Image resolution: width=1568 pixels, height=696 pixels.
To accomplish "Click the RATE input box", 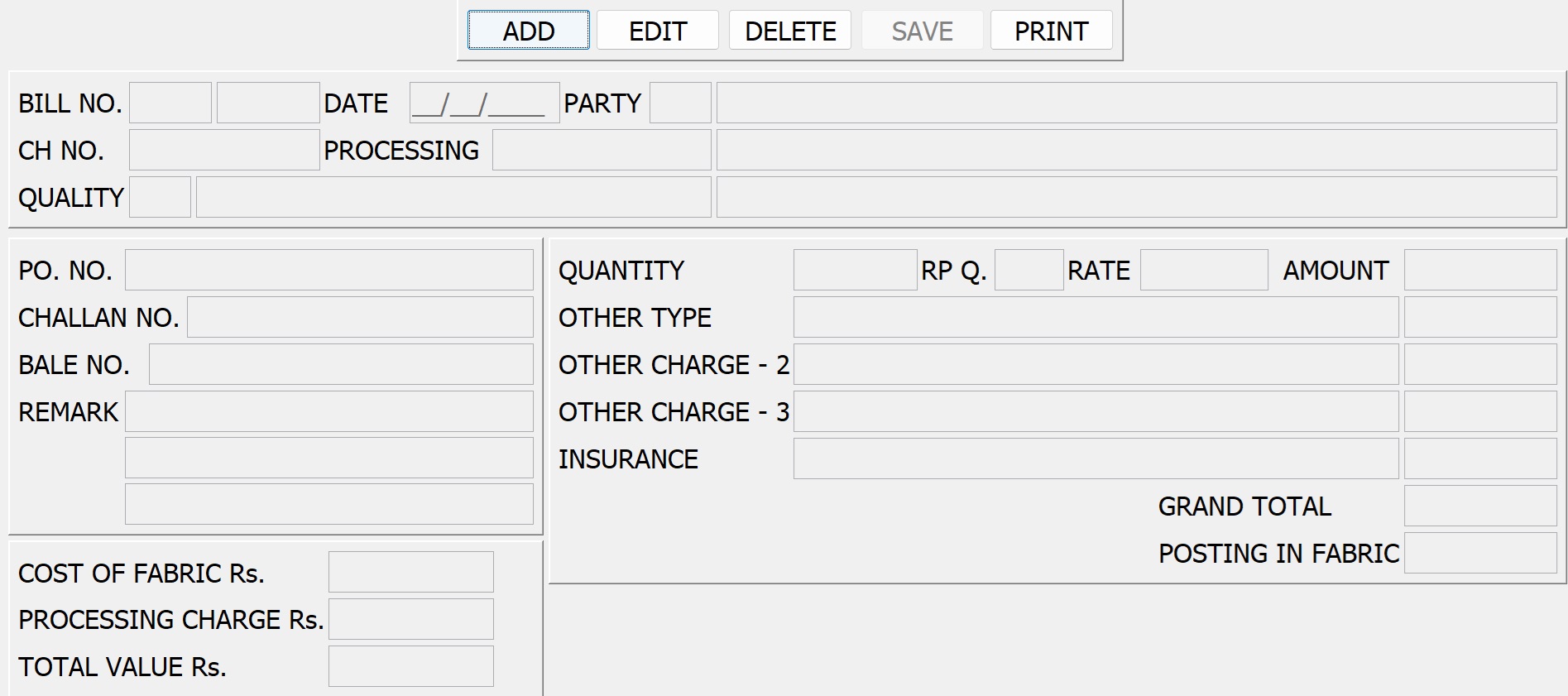I will point(1203,271).
